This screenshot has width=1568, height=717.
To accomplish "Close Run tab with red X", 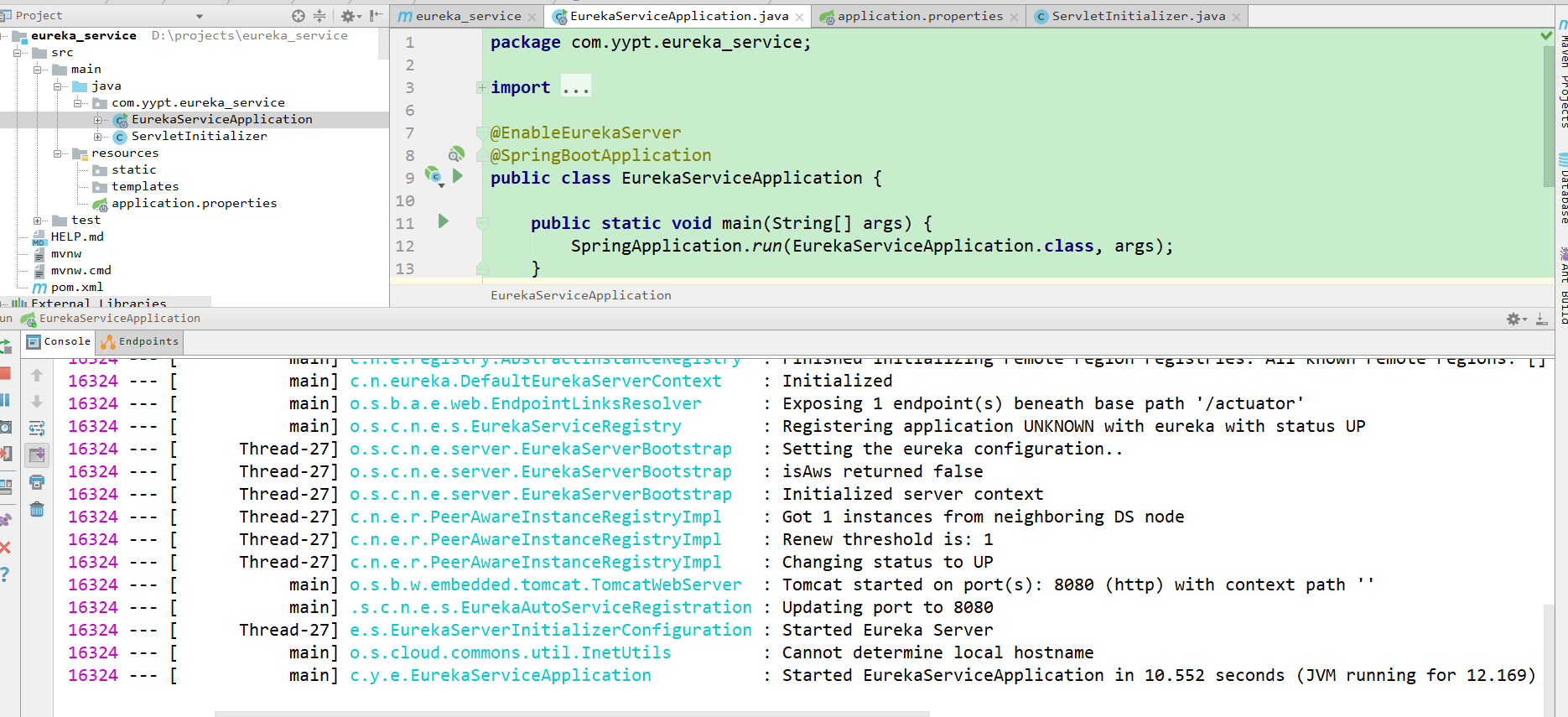I will (x=5, y=548).
